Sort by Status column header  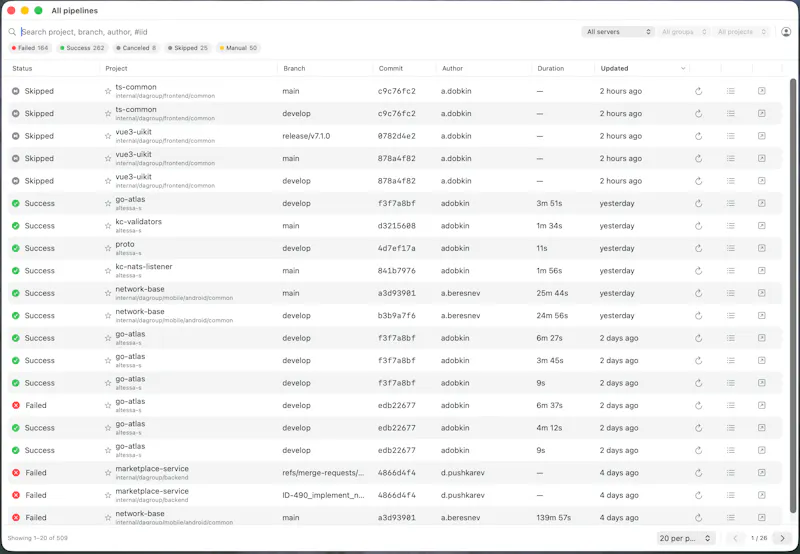[22, 68]
